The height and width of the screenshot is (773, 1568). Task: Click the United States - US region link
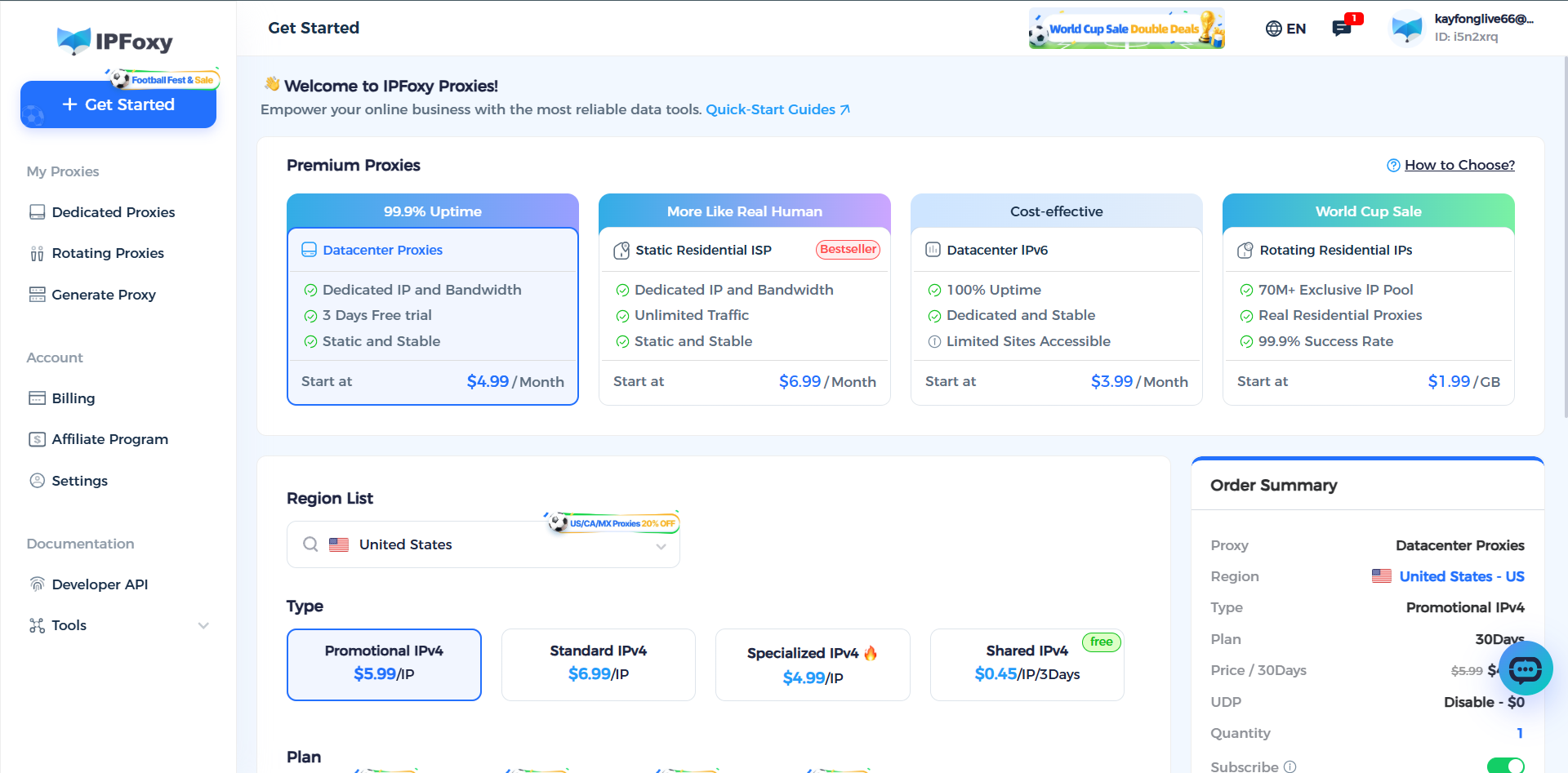coord(1462,576)
